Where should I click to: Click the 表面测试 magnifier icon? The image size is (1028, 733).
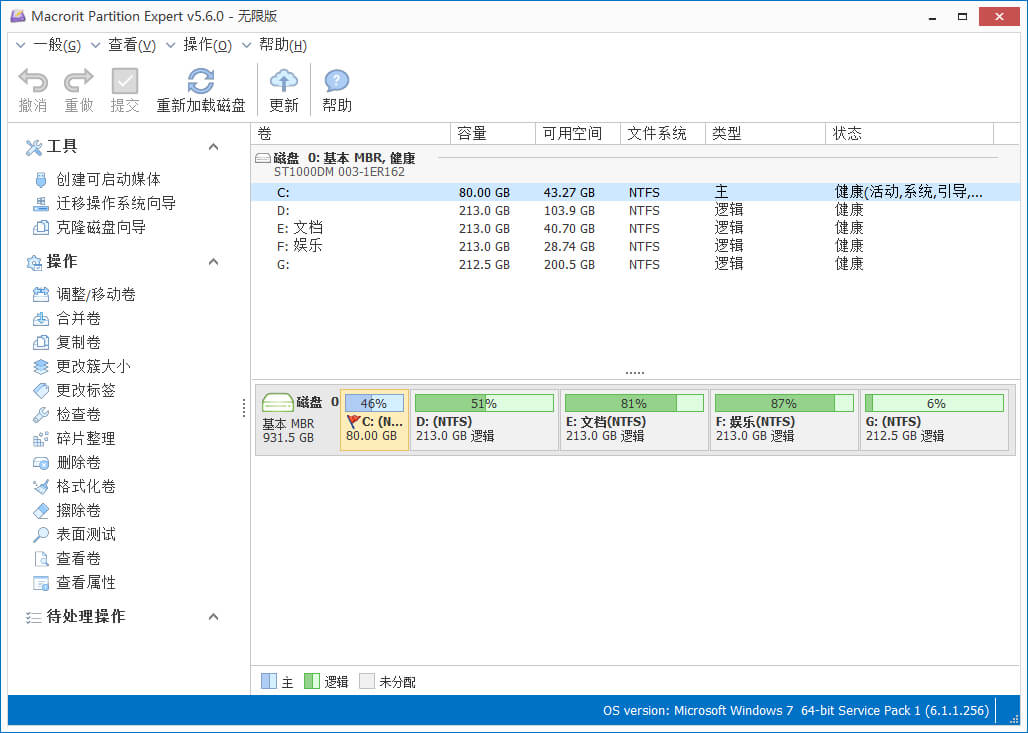point(41,534)
